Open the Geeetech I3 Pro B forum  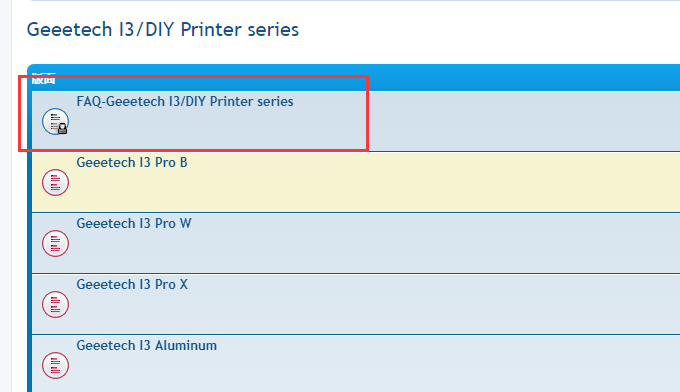click(132, 163)
